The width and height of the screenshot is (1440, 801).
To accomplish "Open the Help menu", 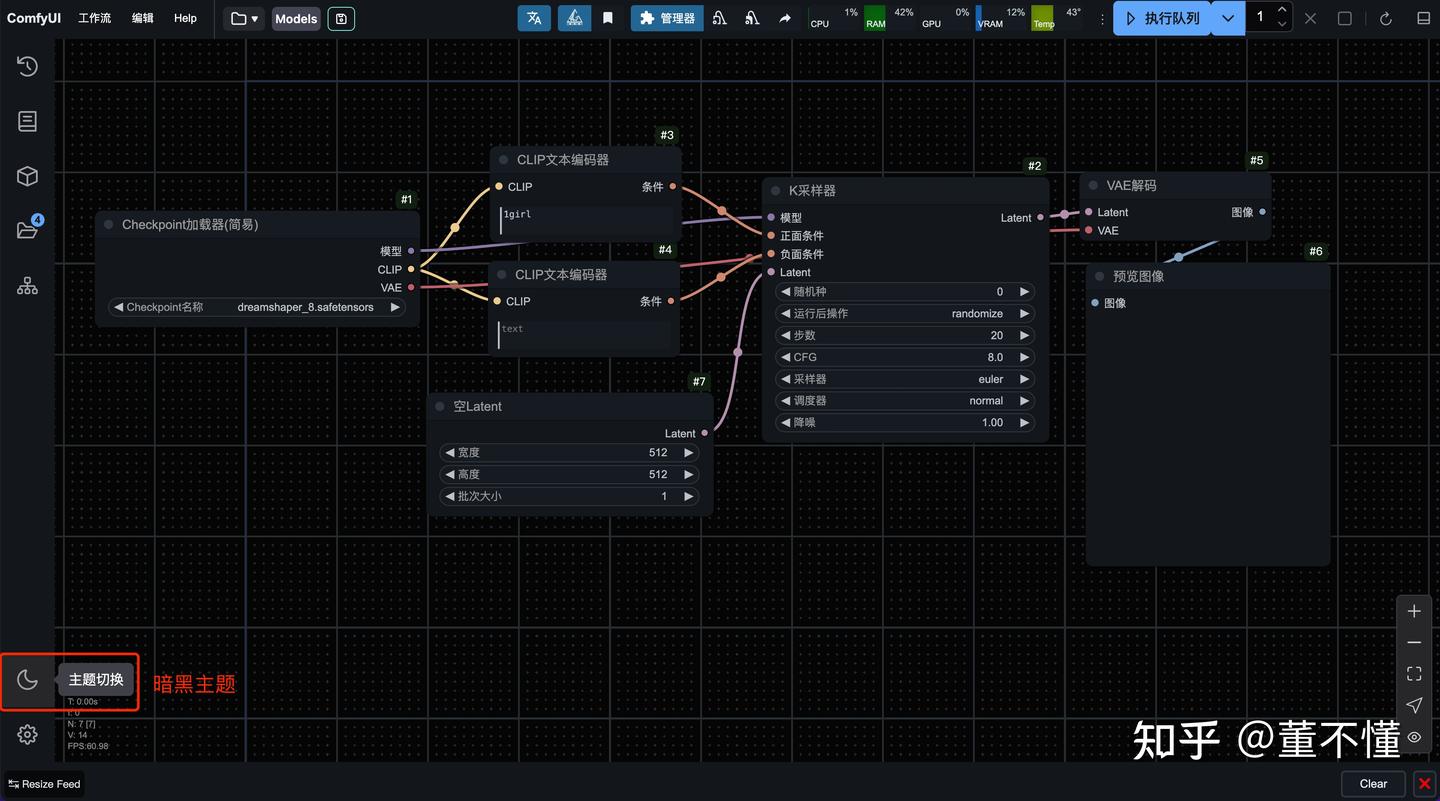I will tap(185, 18).
